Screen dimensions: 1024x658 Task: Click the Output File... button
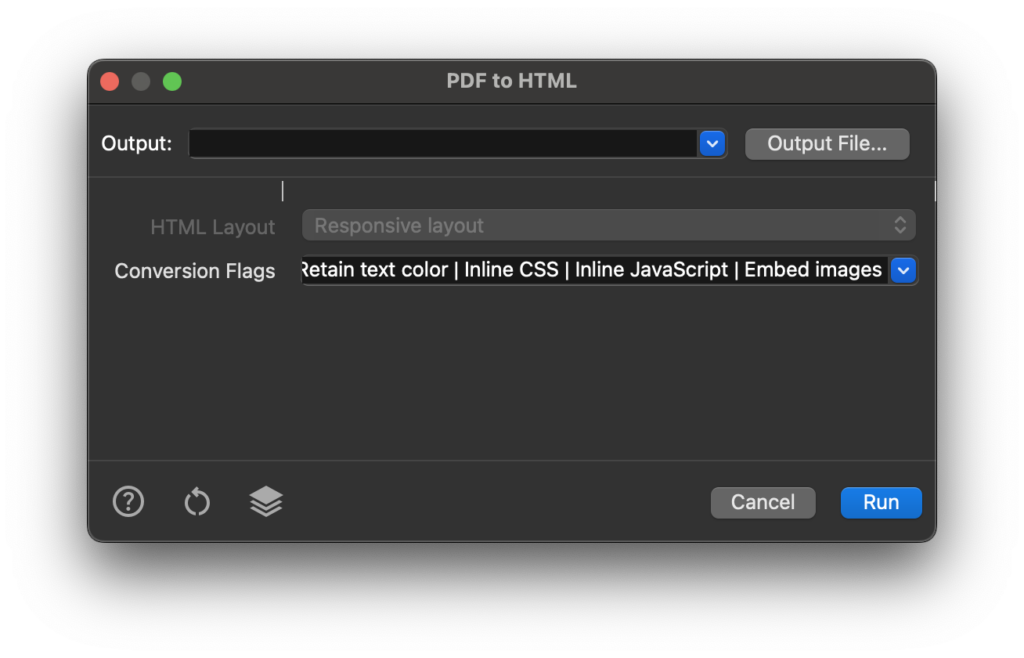click(x=827, y=144)
